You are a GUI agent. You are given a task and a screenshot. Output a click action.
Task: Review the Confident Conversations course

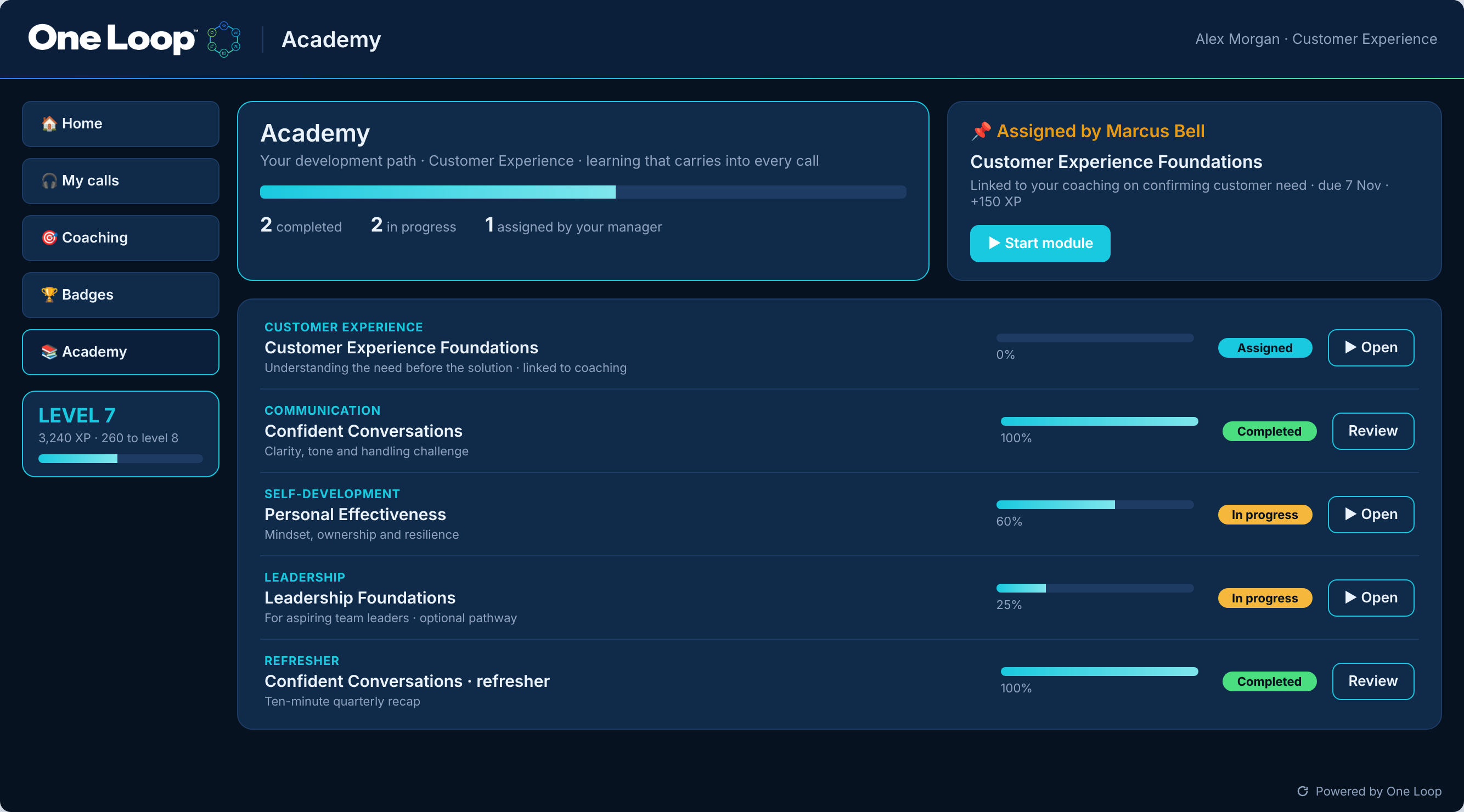pyautogui.click(x=1373, y=431)
